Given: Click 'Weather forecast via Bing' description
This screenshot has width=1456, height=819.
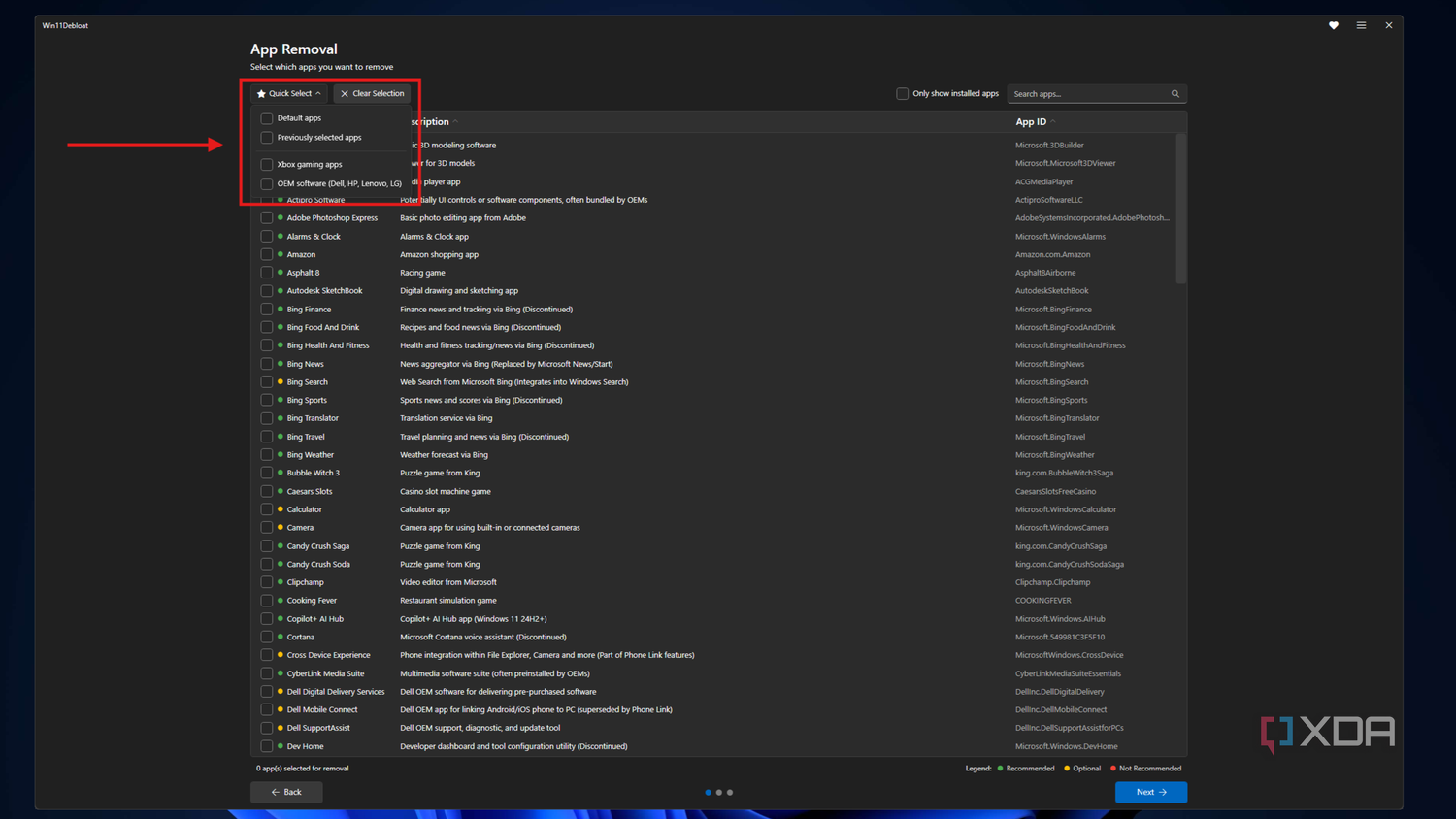Looking at the screenshot, I should tap(444, 455).
